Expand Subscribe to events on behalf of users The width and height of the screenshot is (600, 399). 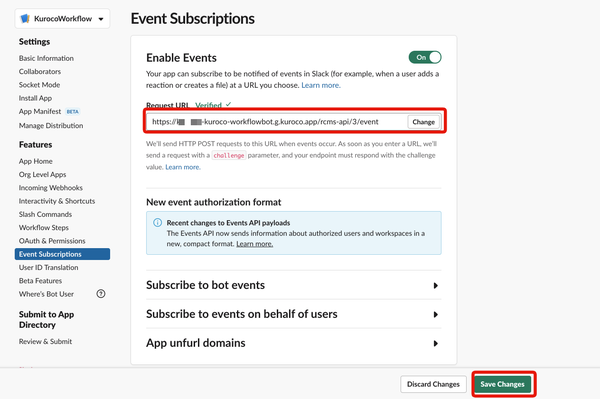click(x=293, y=314)
